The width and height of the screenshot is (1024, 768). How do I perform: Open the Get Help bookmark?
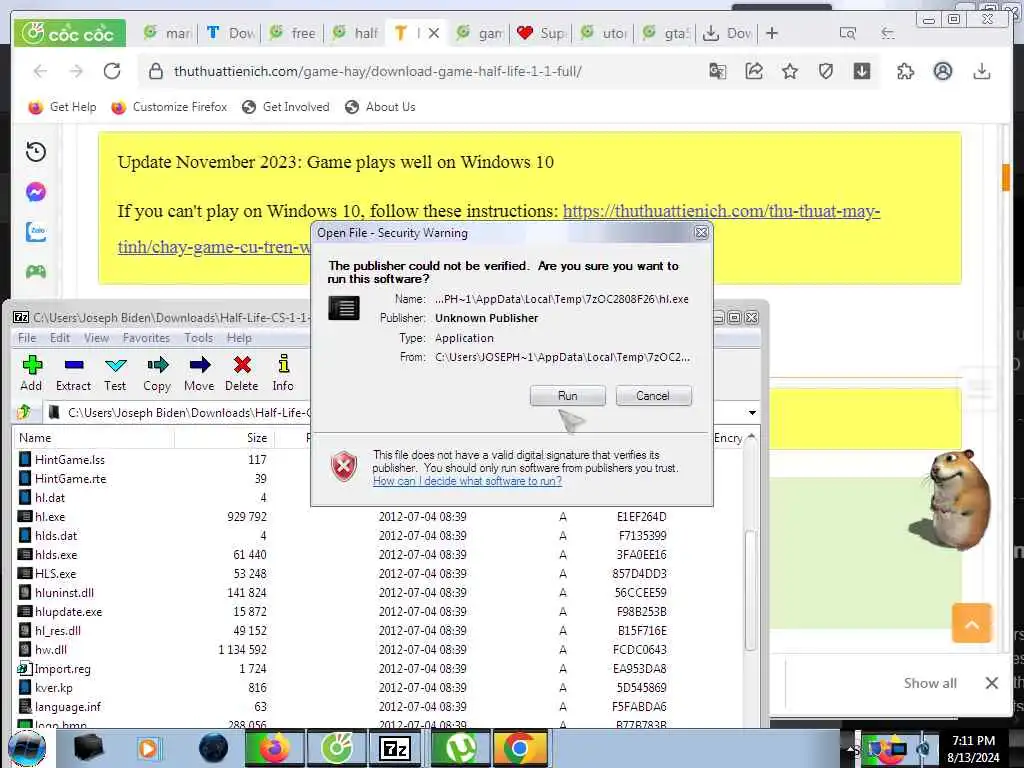[x=62, y=107]
